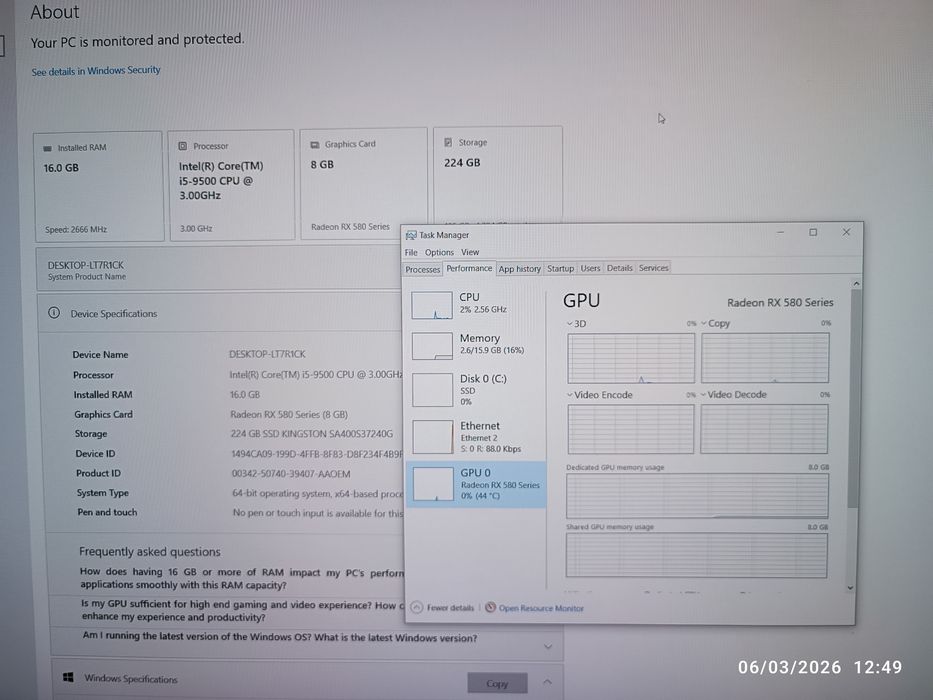933x700 pixels.
Task: Click the Task Manager scrollbar up arrow
Action: tap(856, 284)
